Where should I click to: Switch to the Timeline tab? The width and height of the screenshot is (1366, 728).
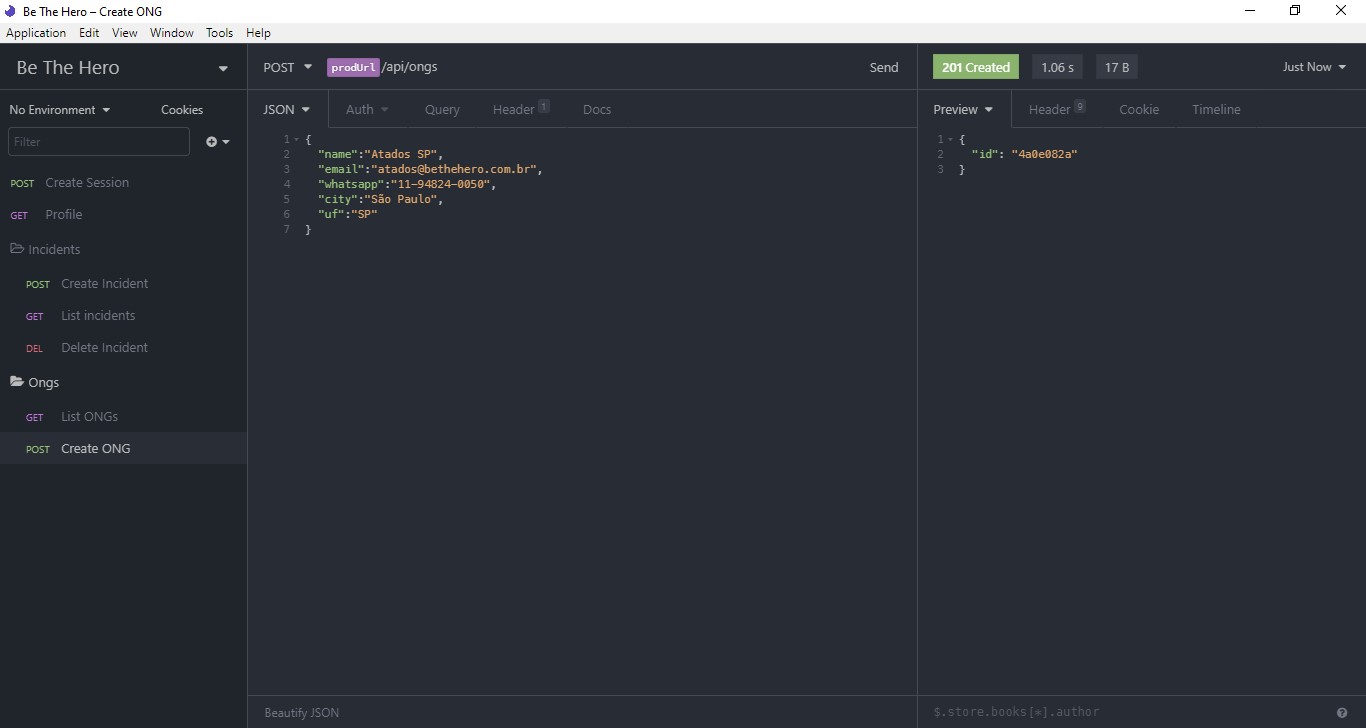pyautogui.click(x=1216, y=109)
